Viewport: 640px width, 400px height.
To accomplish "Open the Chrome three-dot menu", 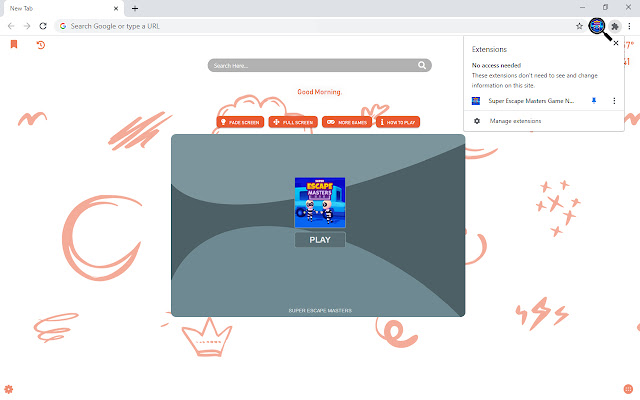I will (x=629, y=26).
